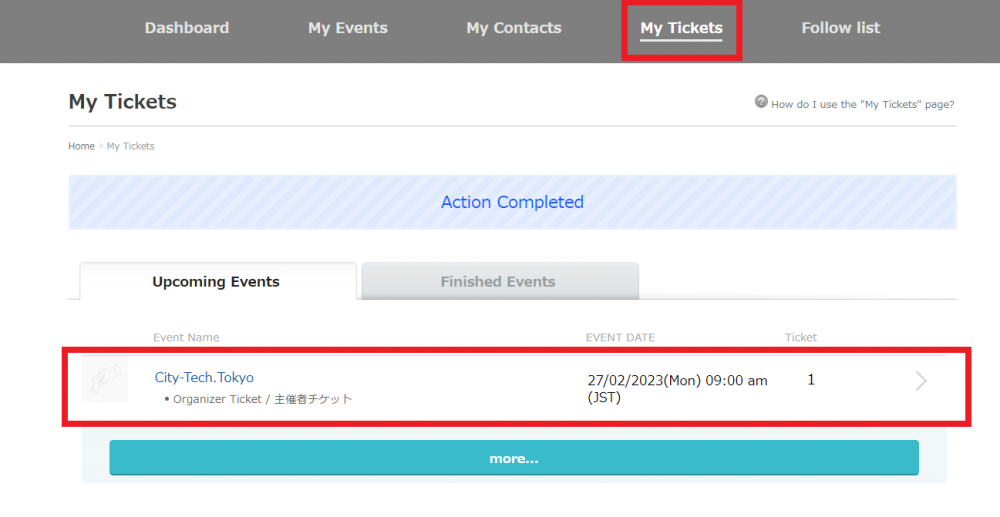Click the ticket count number 1
This screenshot has width=1000, height=517.
pos(811,380)
